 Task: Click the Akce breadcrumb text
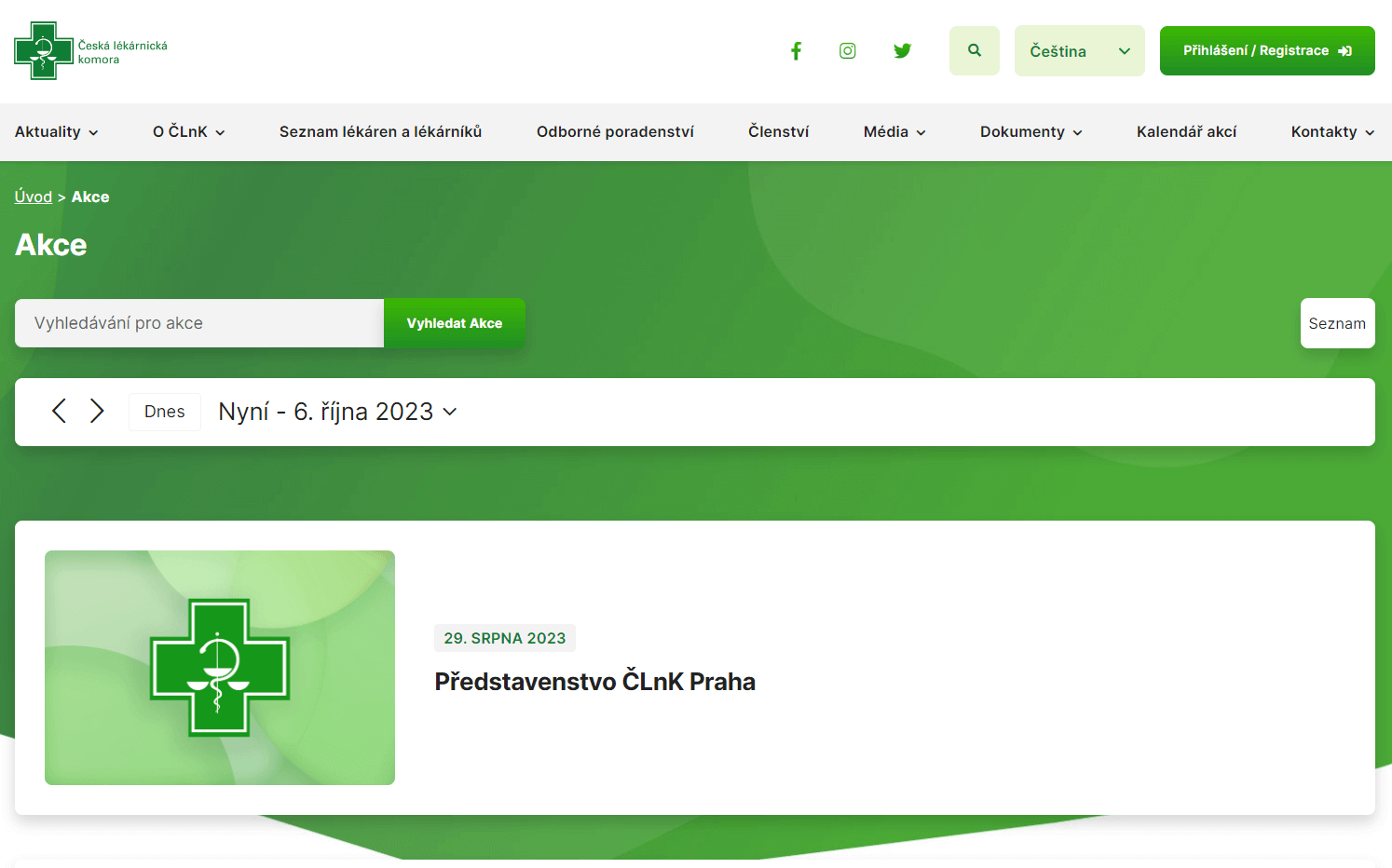click(90, 197)
